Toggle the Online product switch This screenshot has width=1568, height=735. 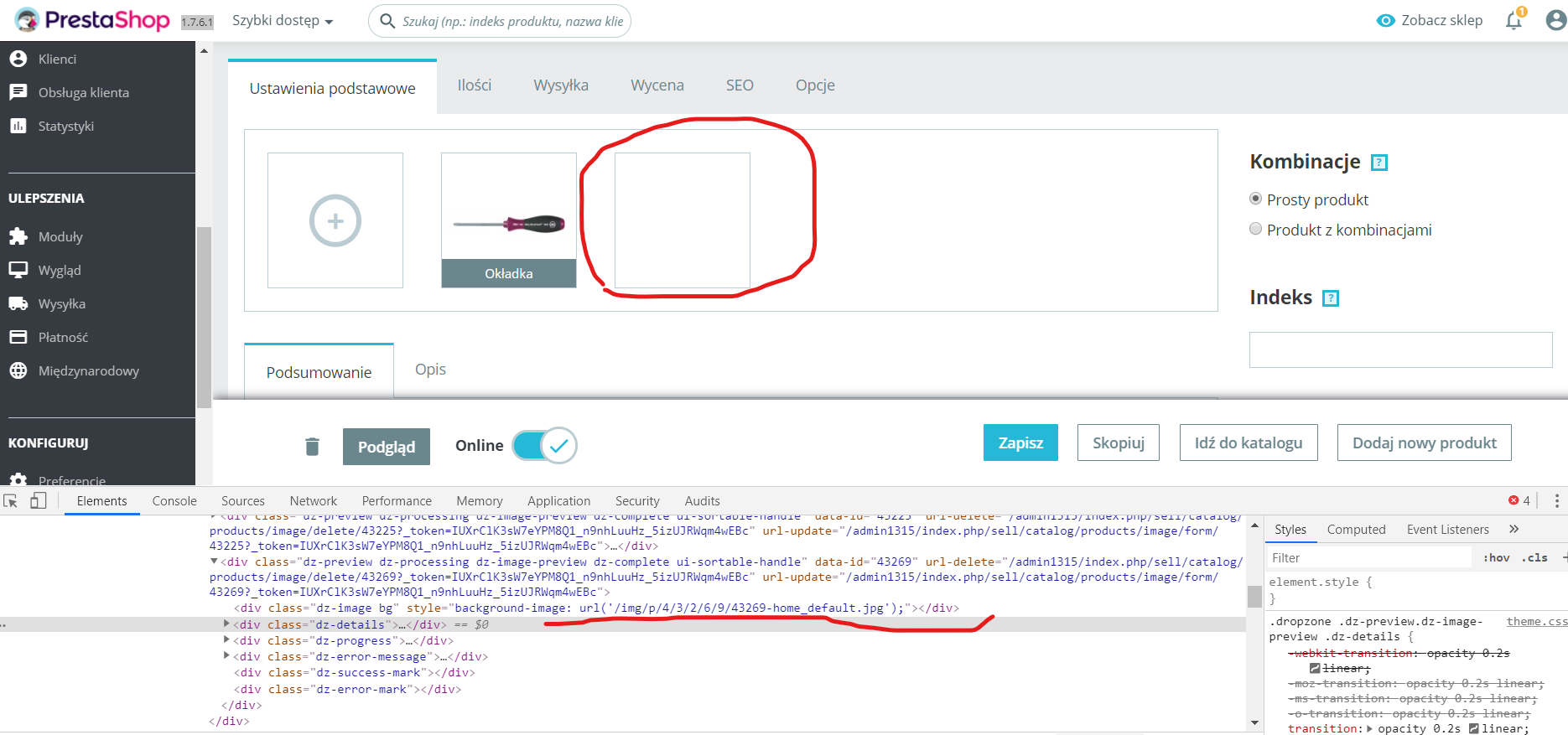point(545,446)
